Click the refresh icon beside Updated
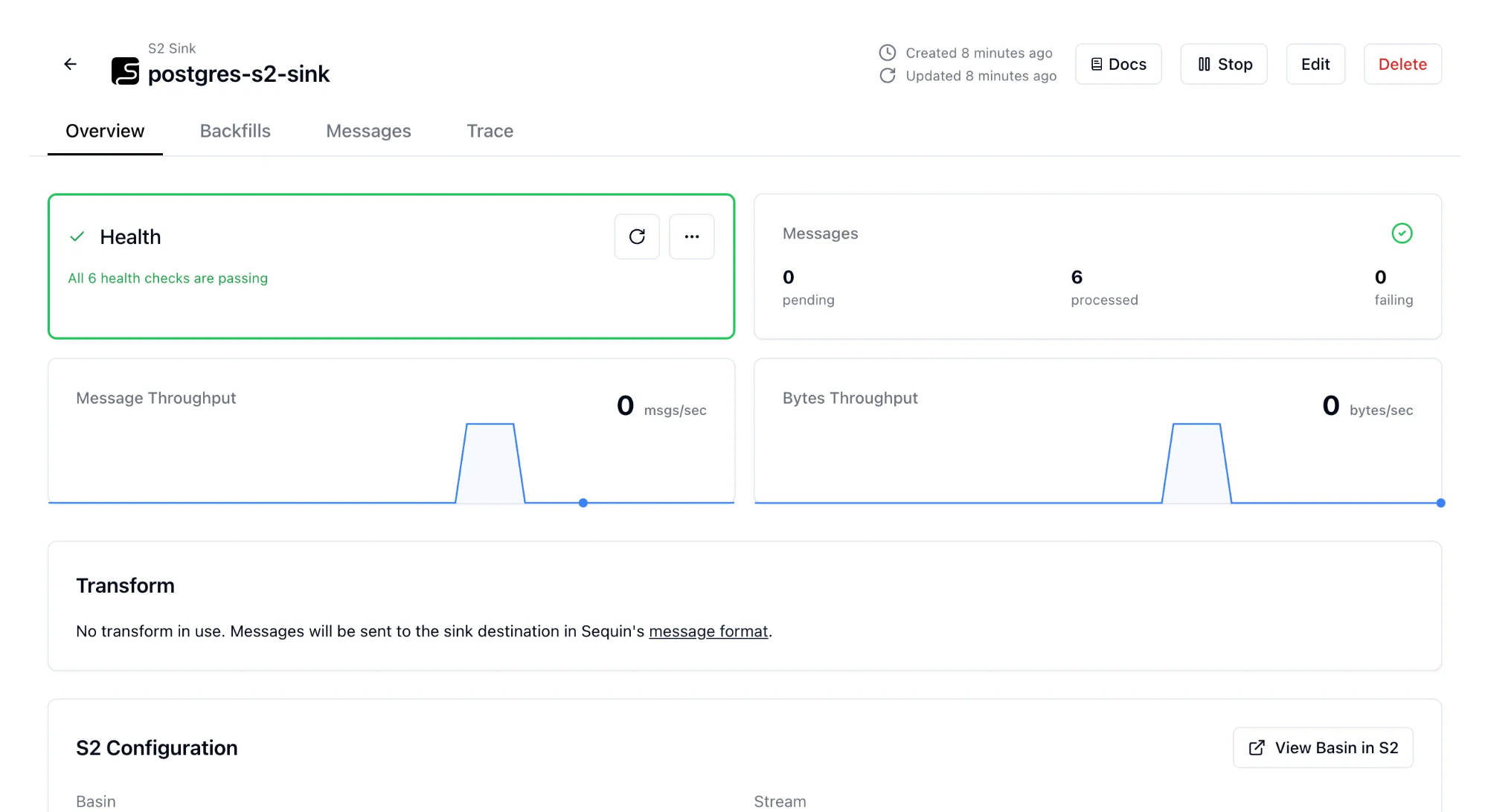1488x812 pixels. coord(887,76)
